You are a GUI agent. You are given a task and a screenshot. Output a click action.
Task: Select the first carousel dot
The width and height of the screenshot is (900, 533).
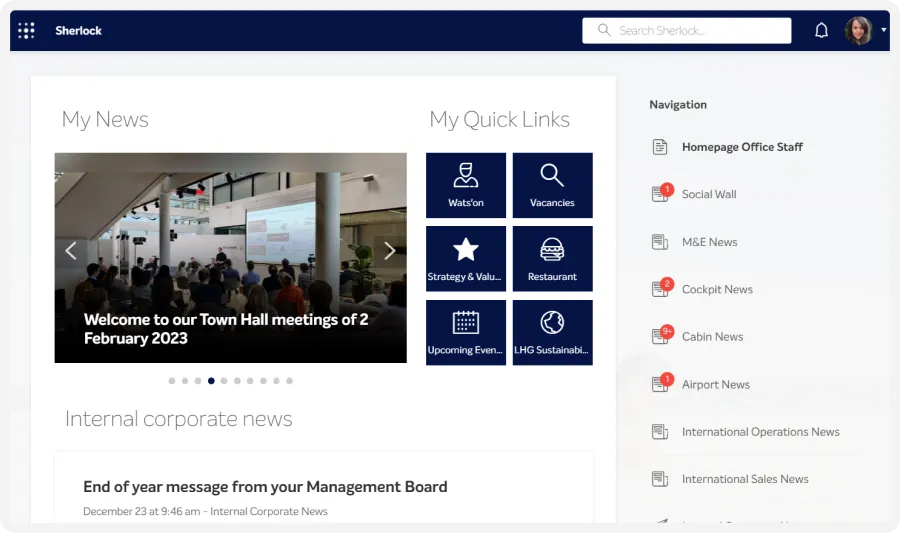(172, 381)
